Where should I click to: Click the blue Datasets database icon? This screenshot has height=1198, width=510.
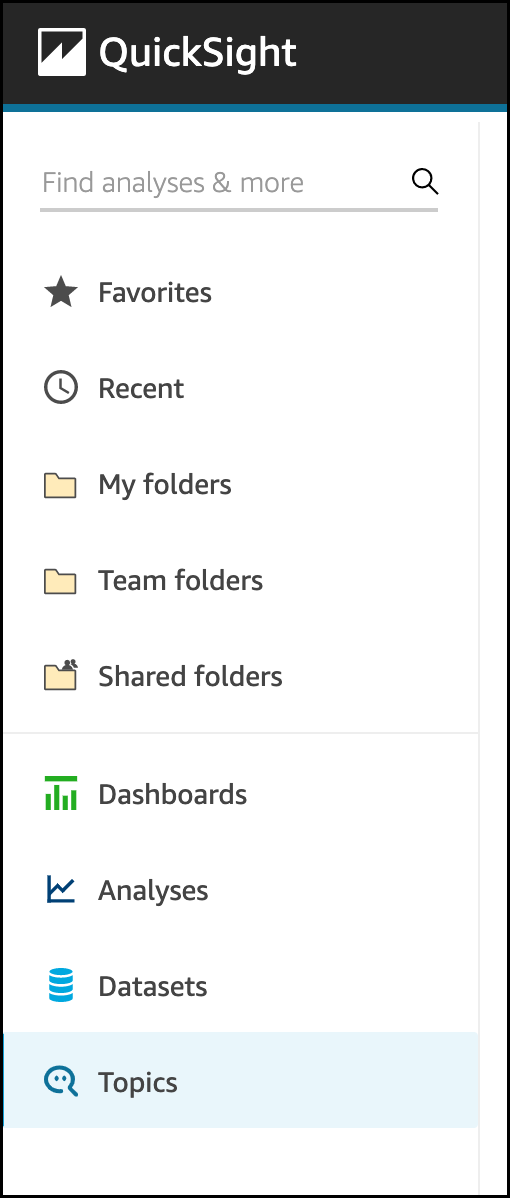[60, 986]
